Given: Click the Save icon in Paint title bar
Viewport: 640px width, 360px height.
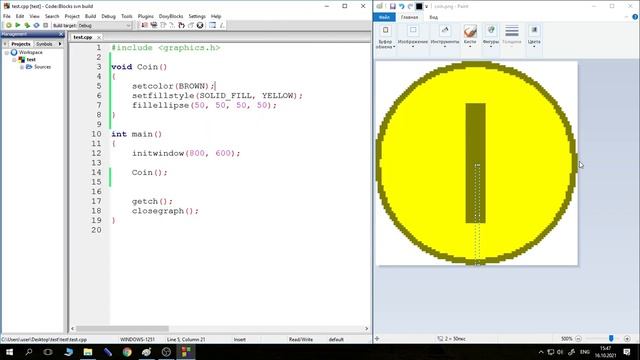Looking at the screenshot, I should pyautogui.click(x=392, y=6).
